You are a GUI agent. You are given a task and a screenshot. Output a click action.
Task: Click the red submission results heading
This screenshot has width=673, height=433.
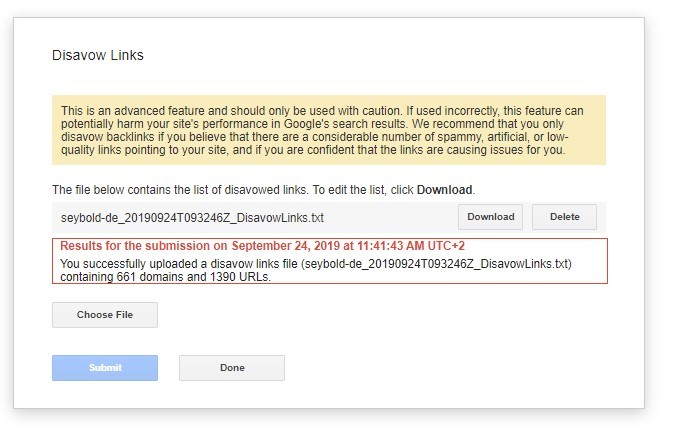click(262, 246)
